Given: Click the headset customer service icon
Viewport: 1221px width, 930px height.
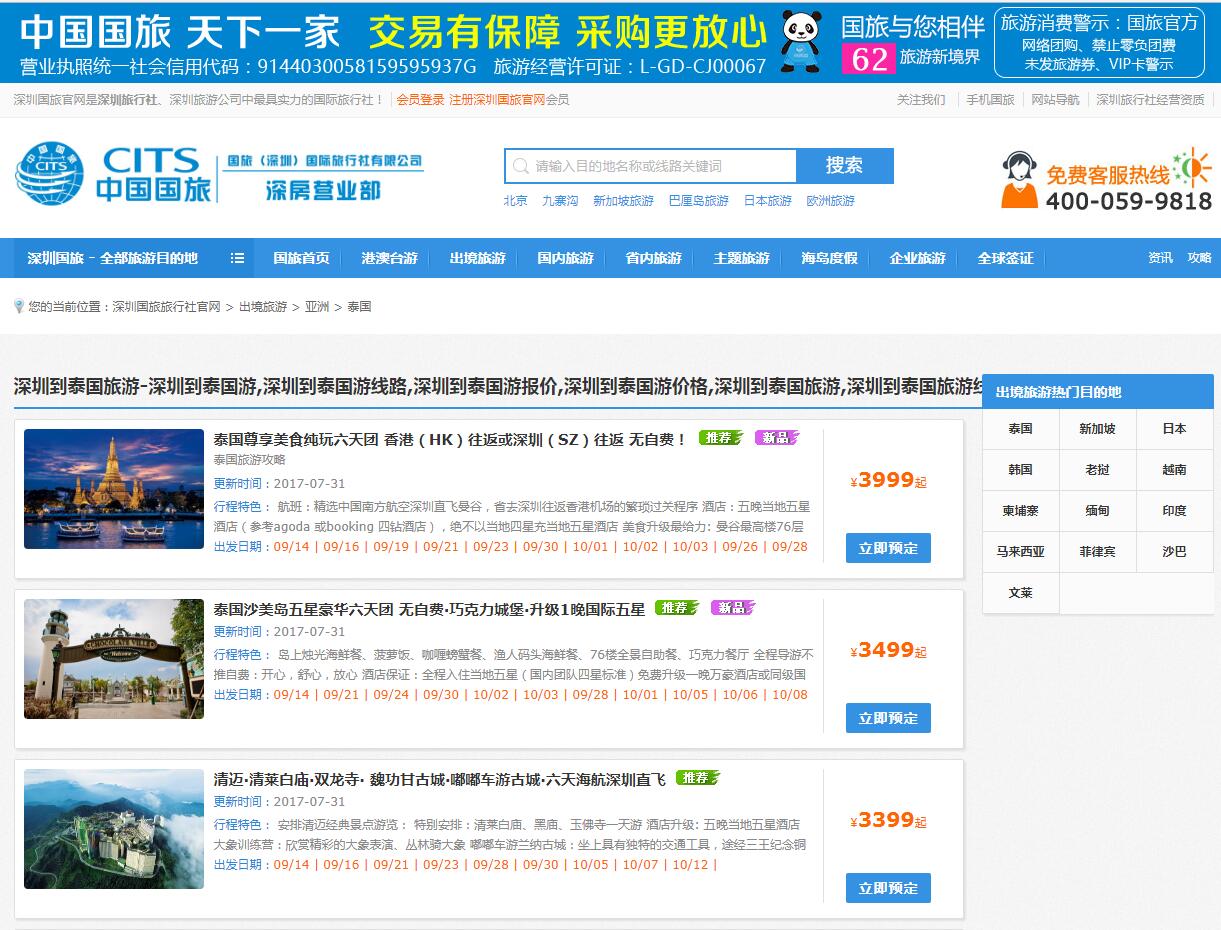Looking at the screenshot, I should 1019,175.
